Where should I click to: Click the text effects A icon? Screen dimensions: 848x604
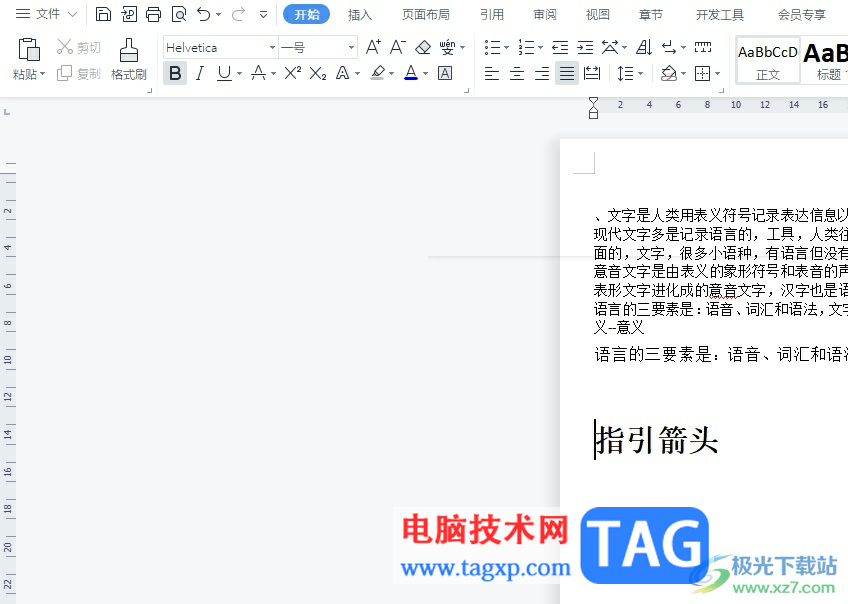point(342,73)
